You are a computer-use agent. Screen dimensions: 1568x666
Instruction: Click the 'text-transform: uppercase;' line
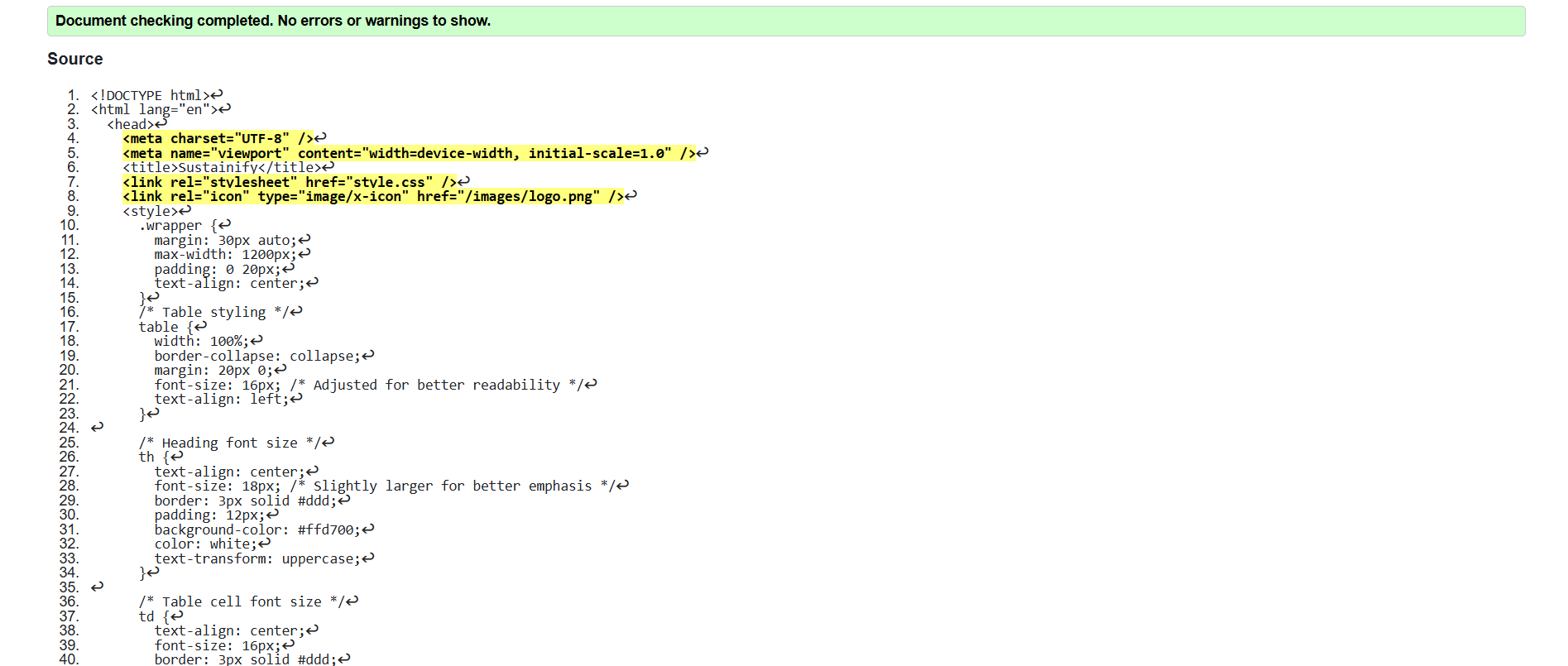click(264, 558)
